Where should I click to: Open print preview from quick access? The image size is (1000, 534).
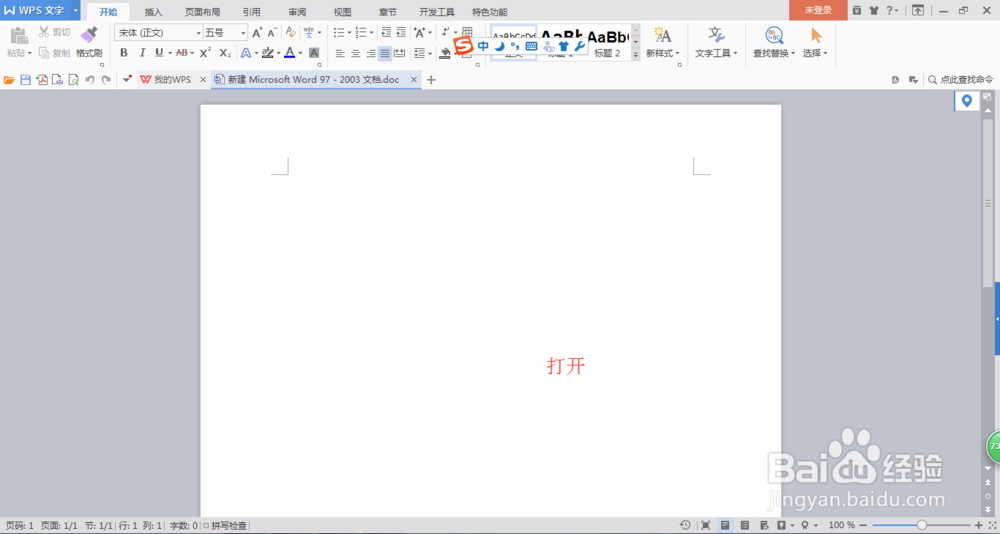pyautogui.click(x=73, y=80)
